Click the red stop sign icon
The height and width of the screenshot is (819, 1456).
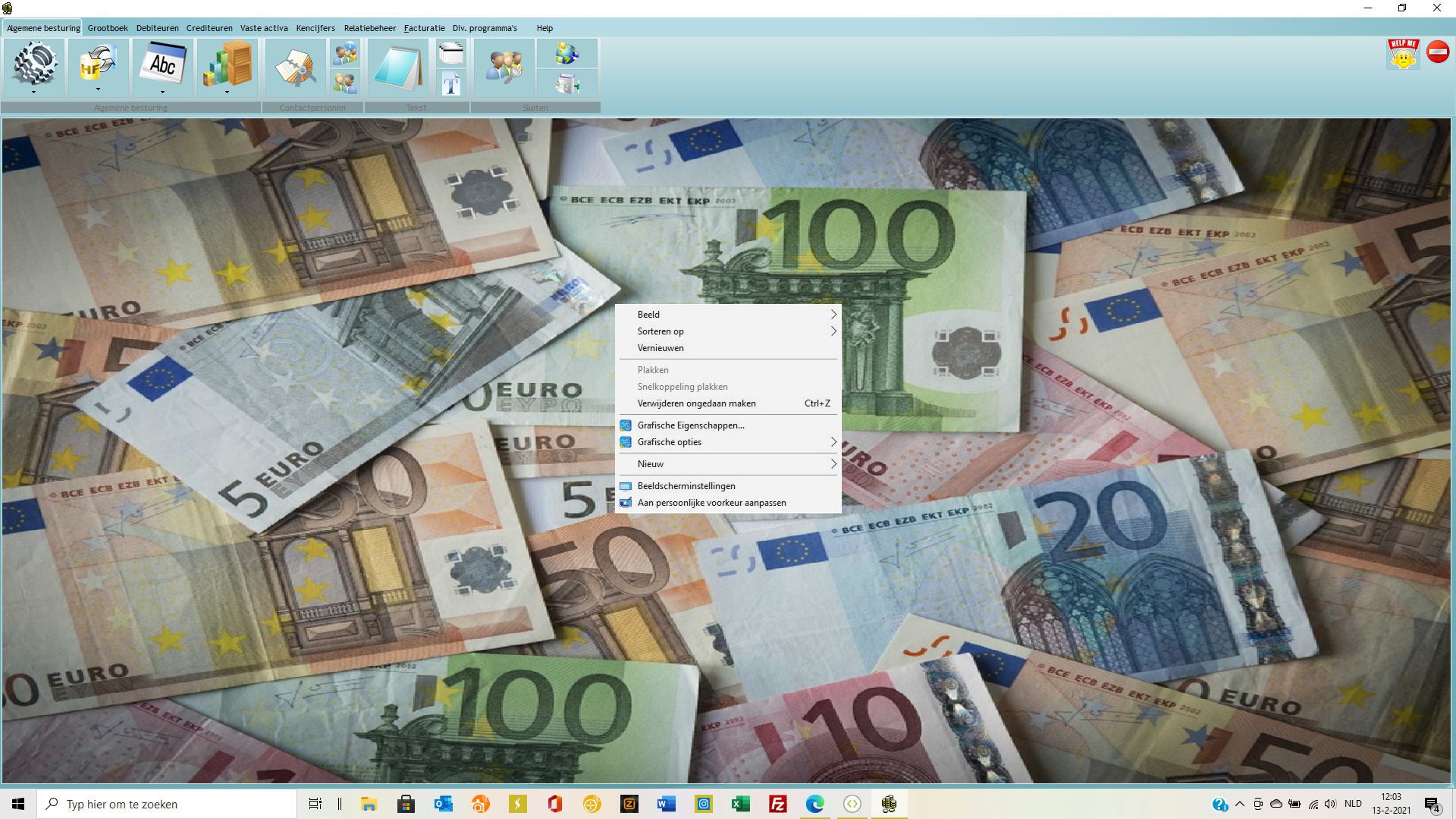pos(1438,52)
